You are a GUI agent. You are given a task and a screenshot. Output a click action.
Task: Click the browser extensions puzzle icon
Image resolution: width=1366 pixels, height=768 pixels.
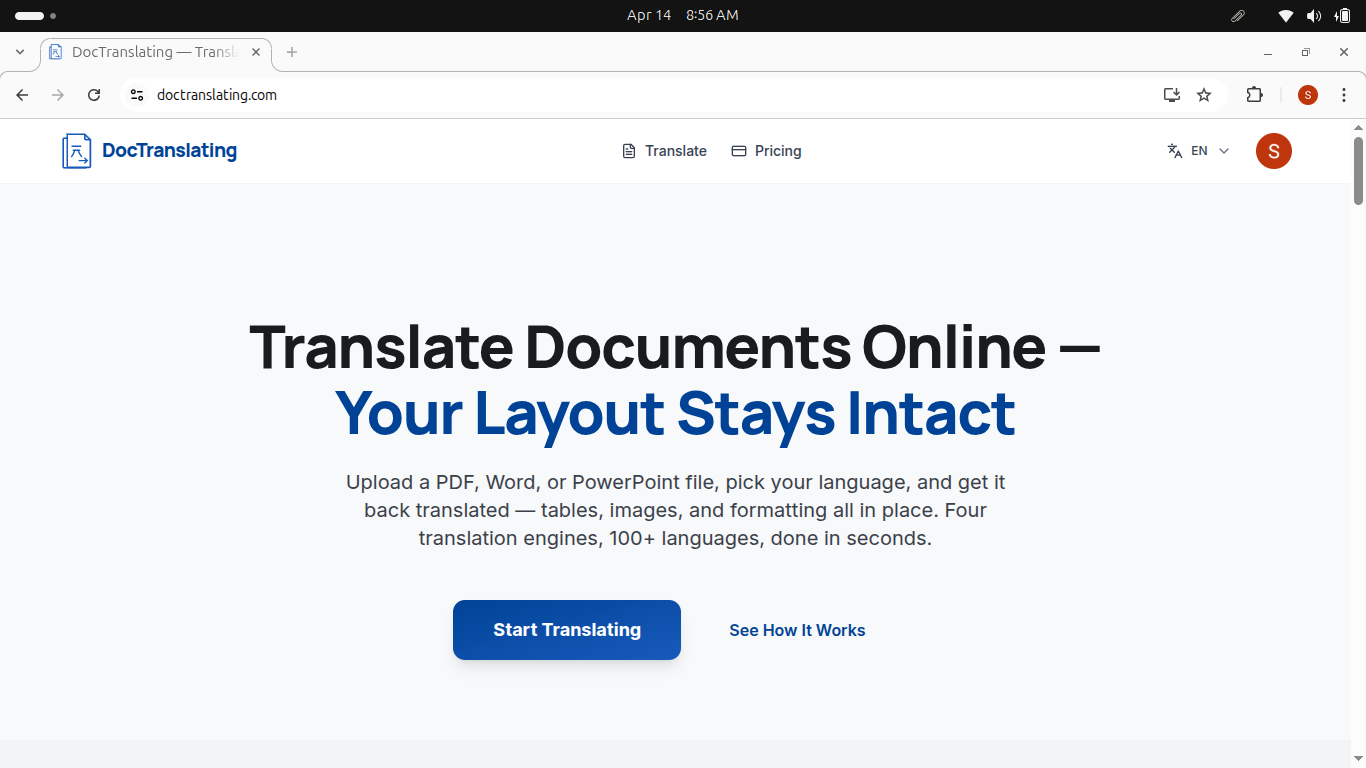pyautogui.click(x=1254, y=95)
